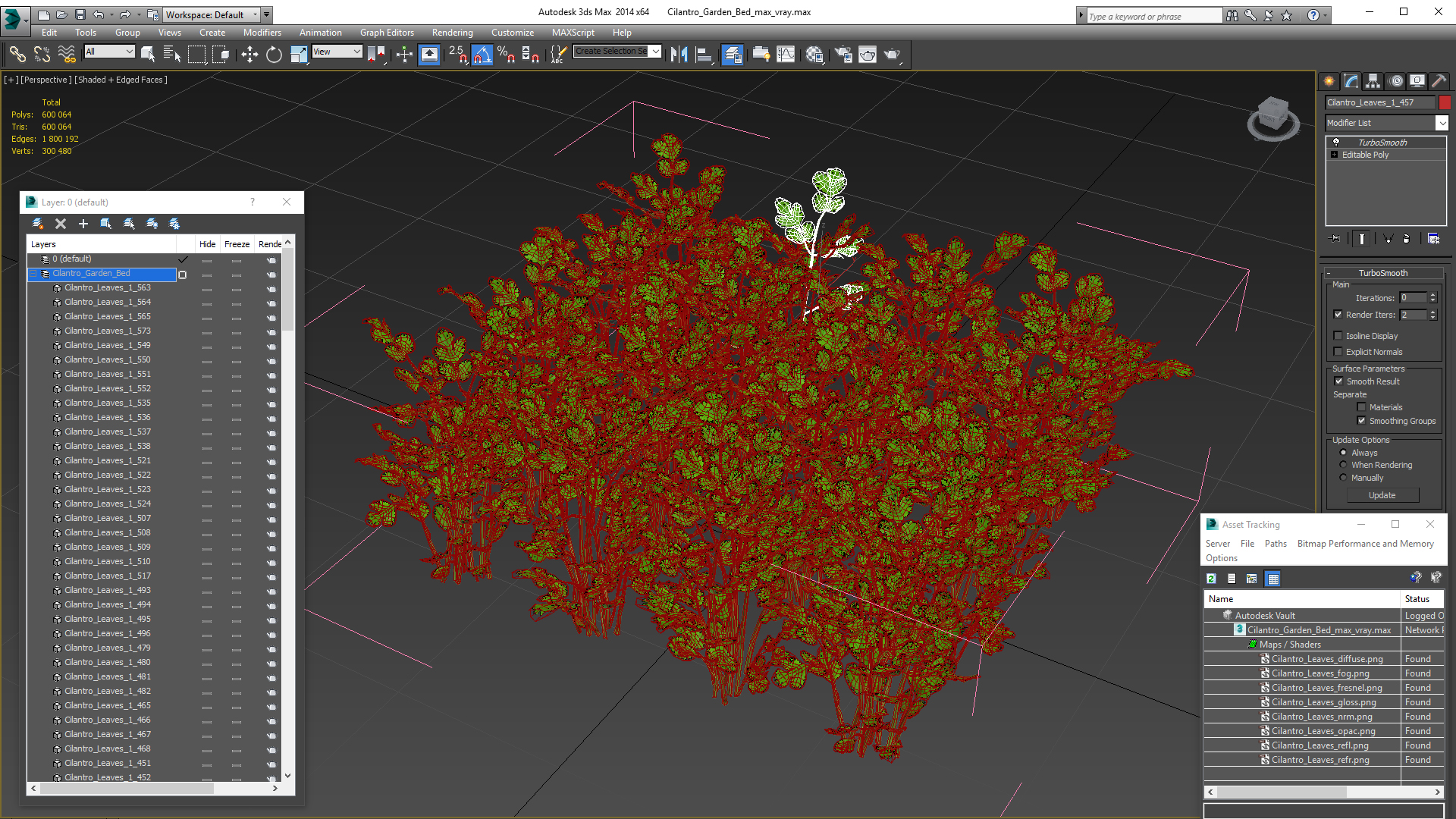Select the When Rendering radio option
This screenshot has width=1456, height=819.
1344,465
